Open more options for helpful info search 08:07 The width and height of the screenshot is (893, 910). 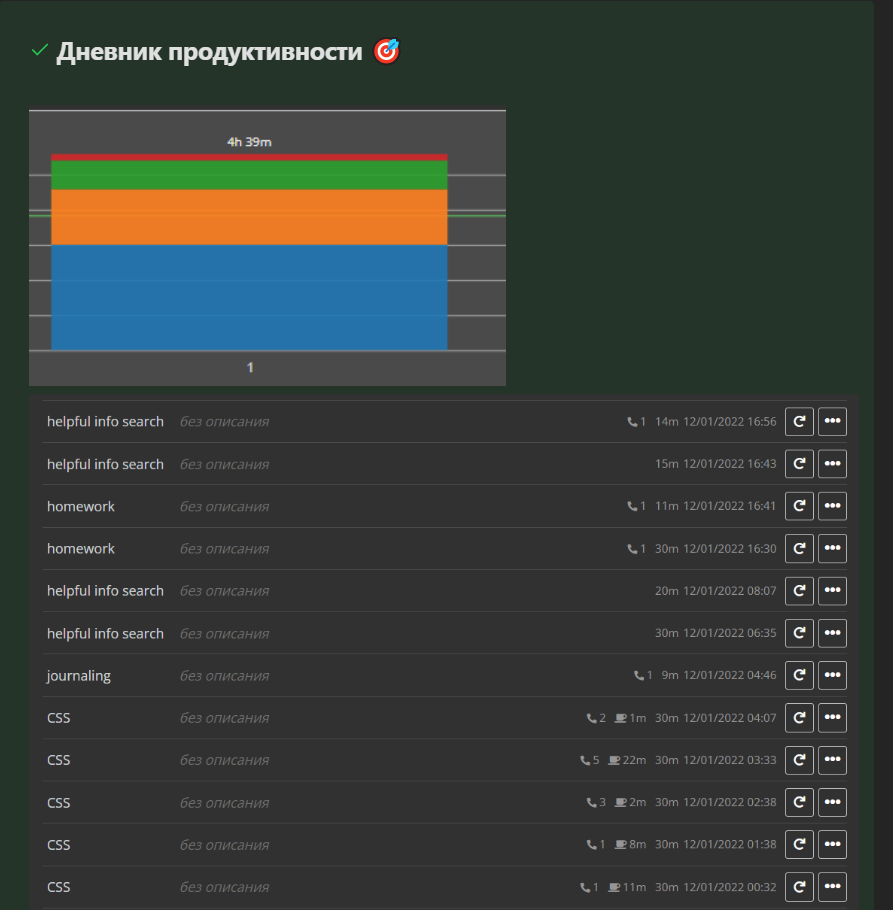[x=832, y=591]
